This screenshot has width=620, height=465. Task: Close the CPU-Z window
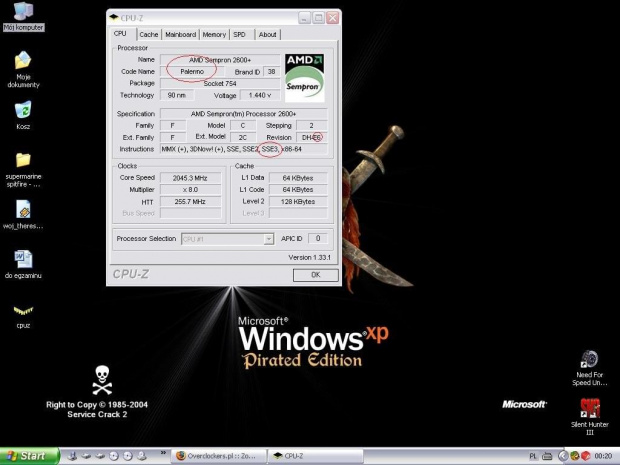[x=333, y=18]
